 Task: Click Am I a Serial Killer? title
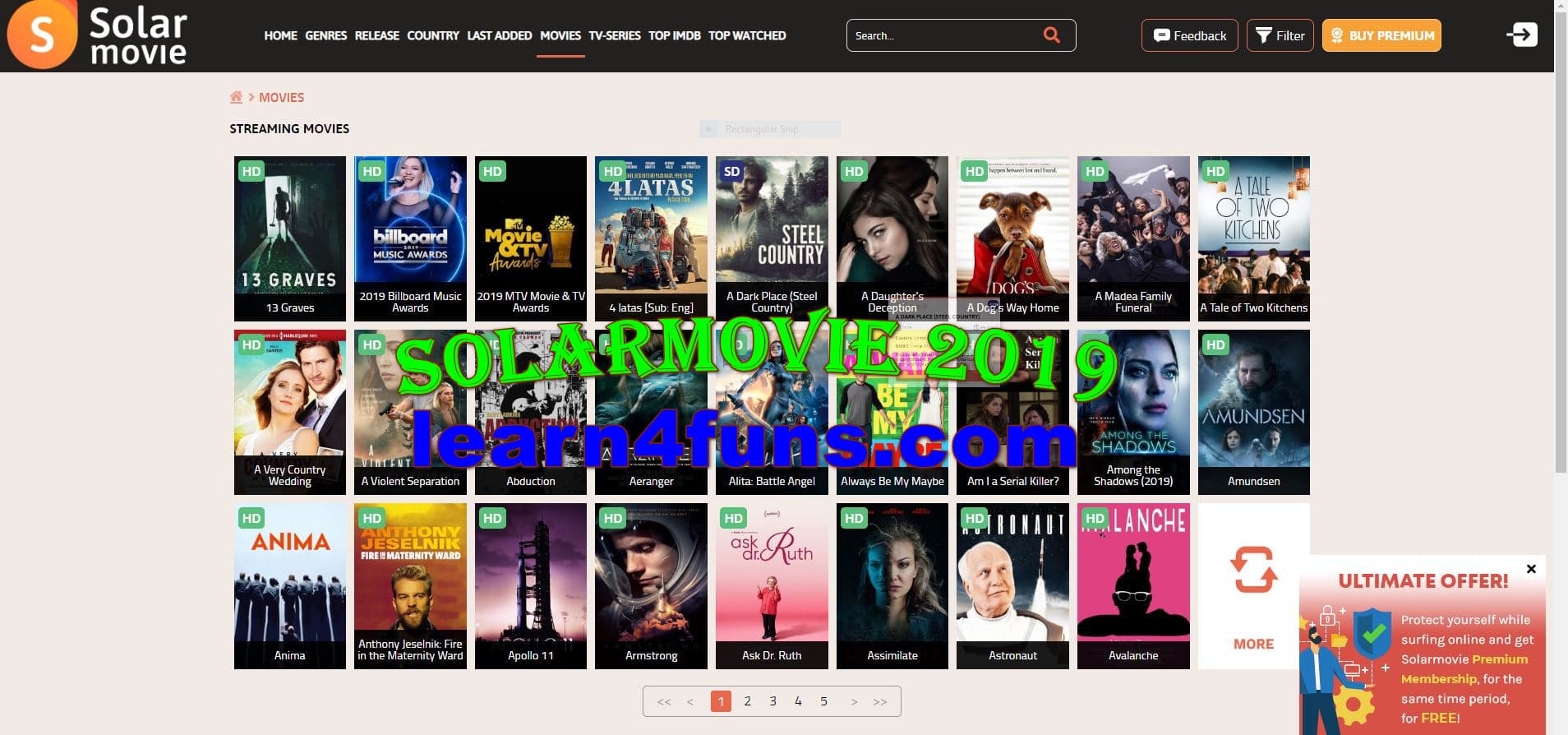pyautogui.click(x=1012, y=481)
